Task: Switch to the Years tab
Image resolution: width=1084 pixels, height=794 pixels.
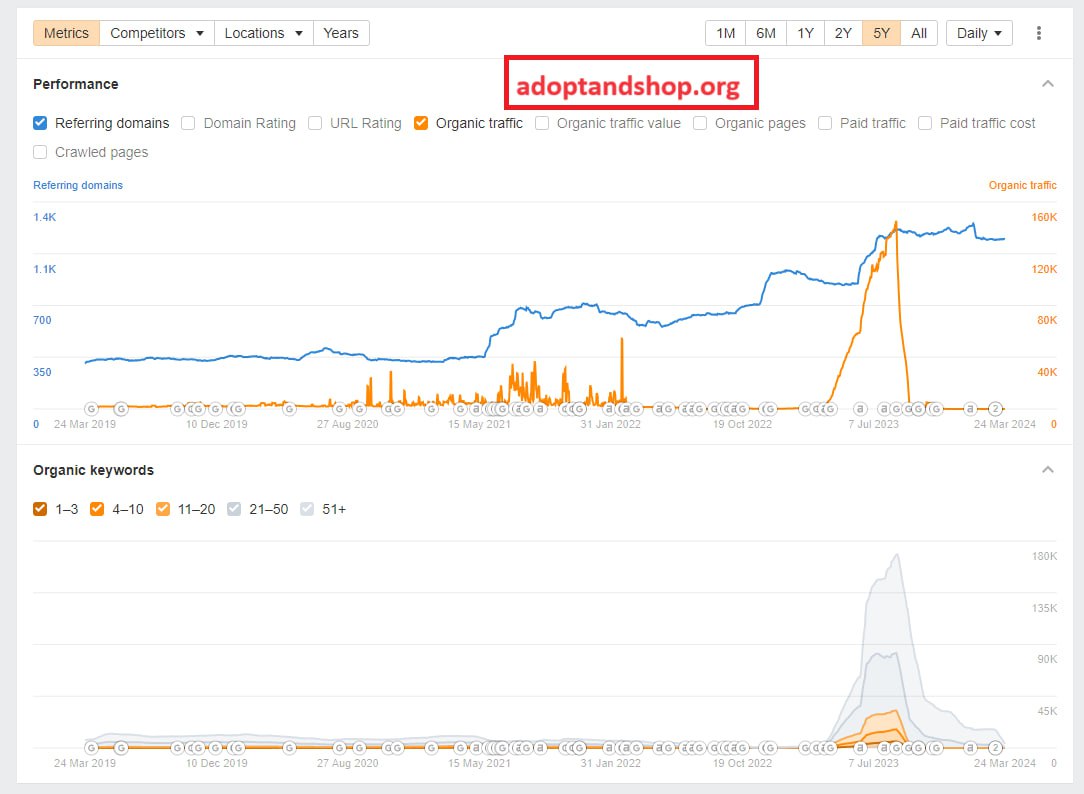Action: point(341,33)
